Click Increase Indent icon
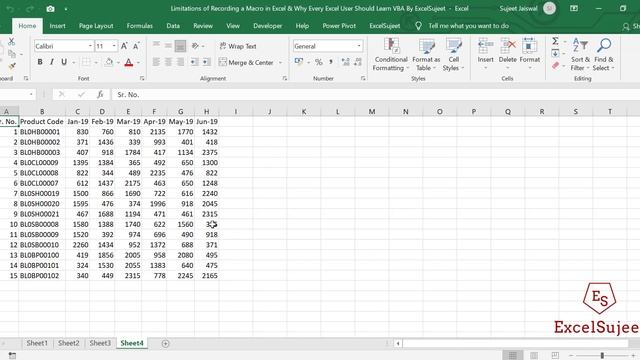The height and width of the screenshot is (360, 640). (x=207, y=62)
